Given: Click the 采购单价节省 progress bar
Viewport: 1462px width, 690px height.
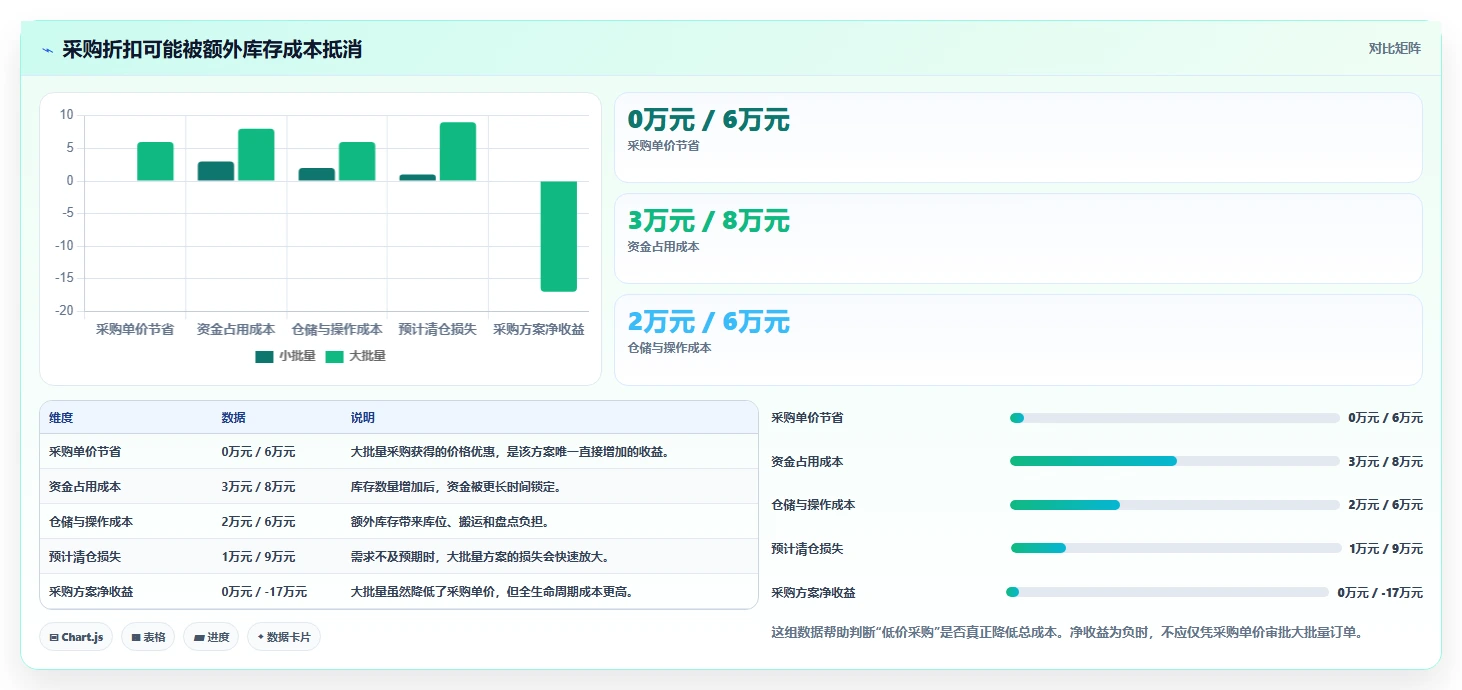Looking at the screenshot, I should coord(1174,418).
